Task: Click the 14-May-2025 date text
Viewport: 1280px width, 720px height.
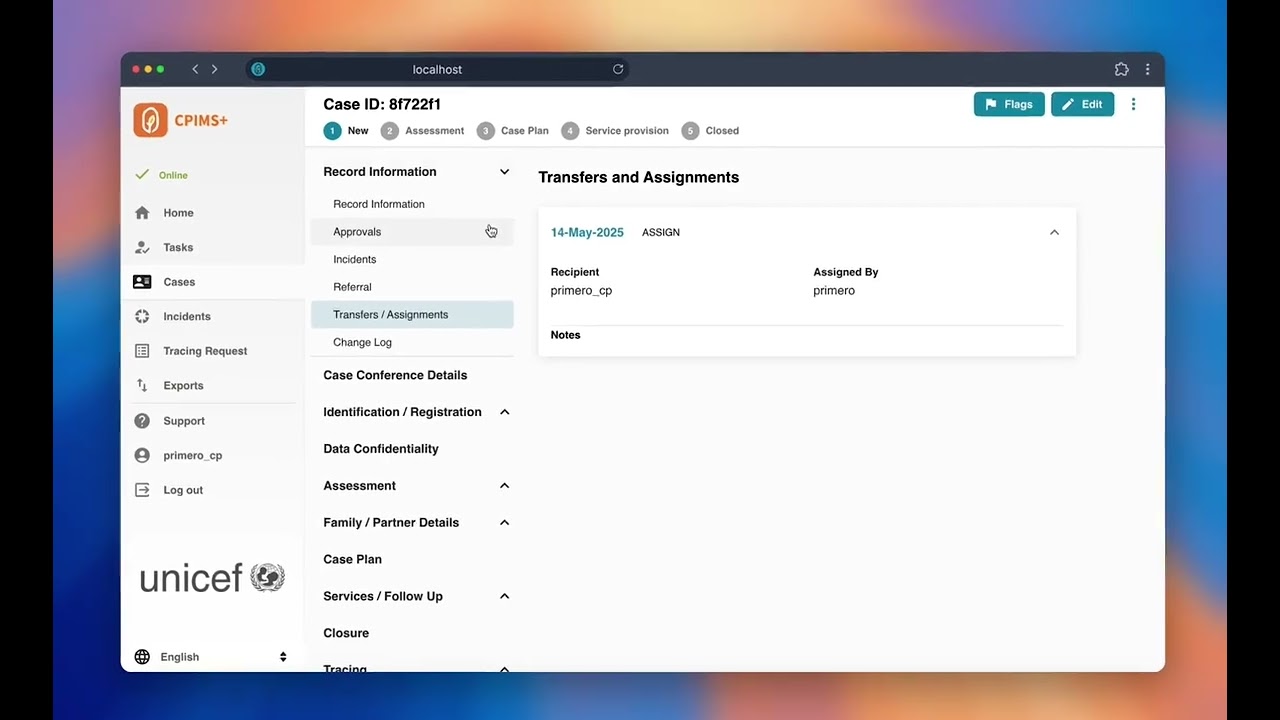Action: 587,232
